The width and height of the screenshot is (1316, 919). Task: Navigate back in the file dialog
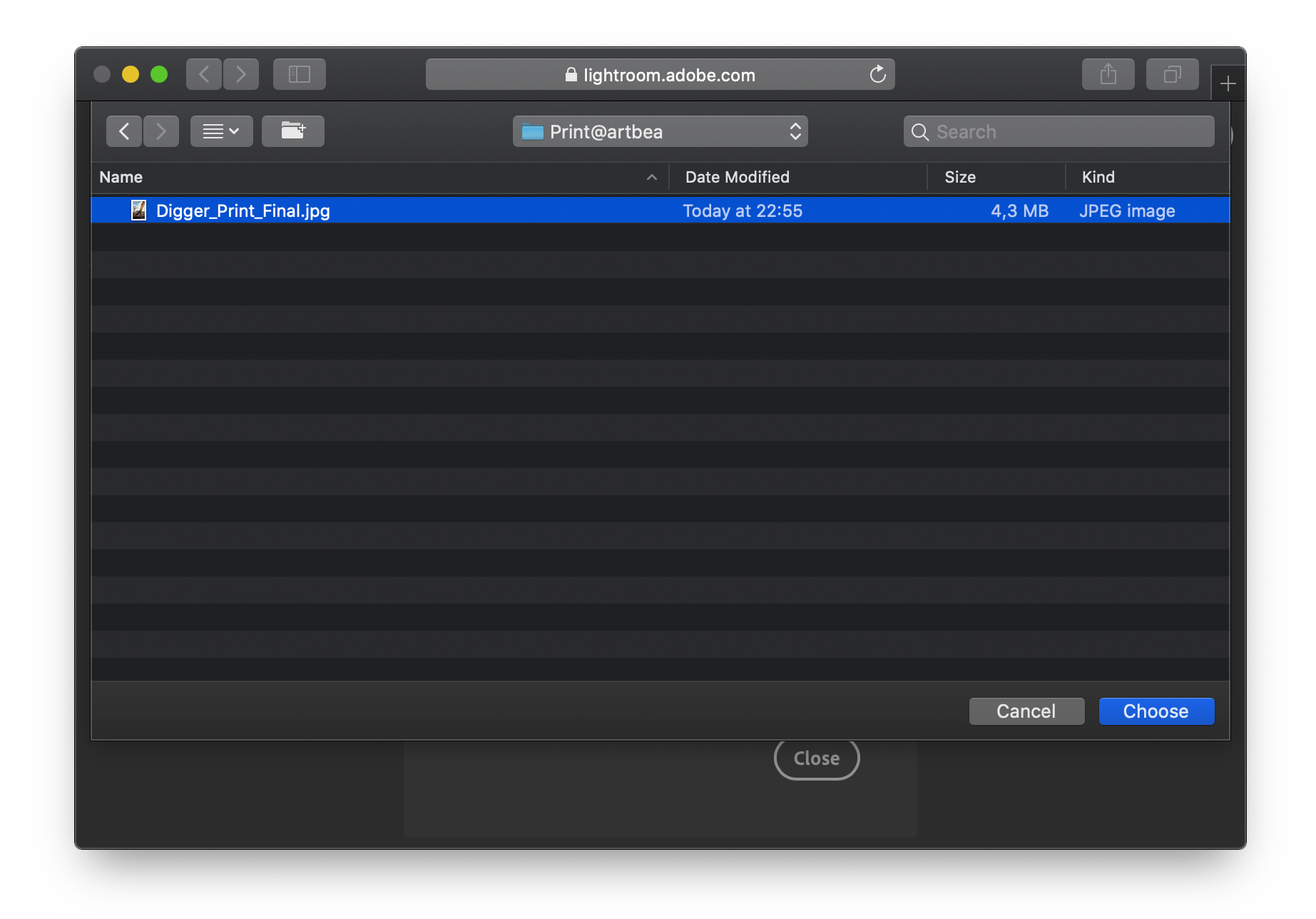[124, 131]
